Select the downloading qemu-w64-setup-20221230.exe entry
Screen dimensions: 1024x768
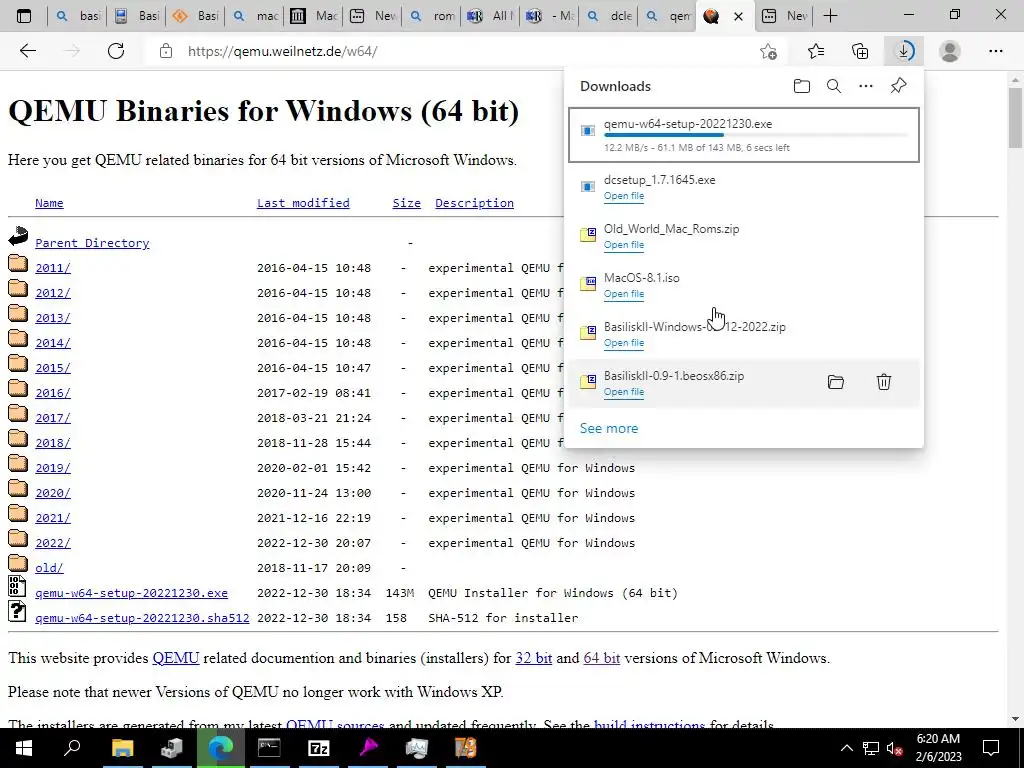tap(744, 135)
